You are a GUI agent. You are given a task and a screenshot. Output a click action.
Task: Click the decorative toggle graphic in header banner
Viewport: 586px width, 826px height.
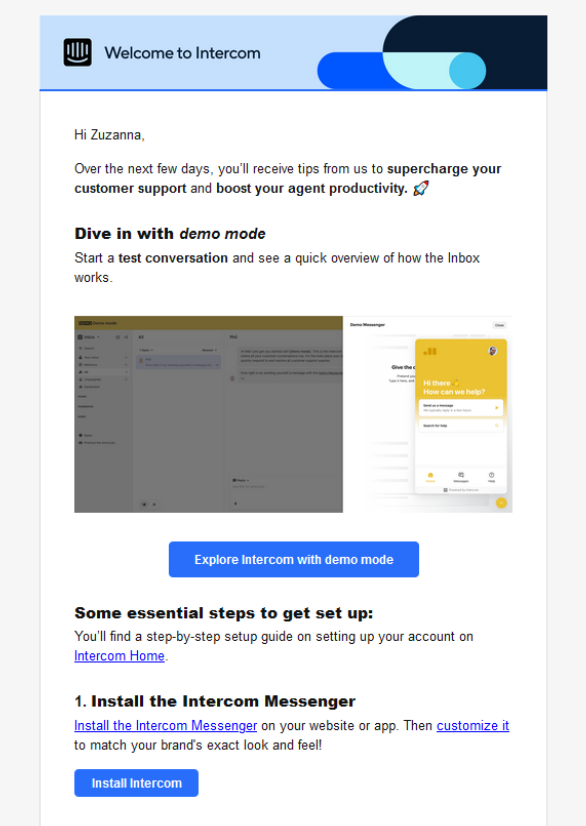(402, 70)
